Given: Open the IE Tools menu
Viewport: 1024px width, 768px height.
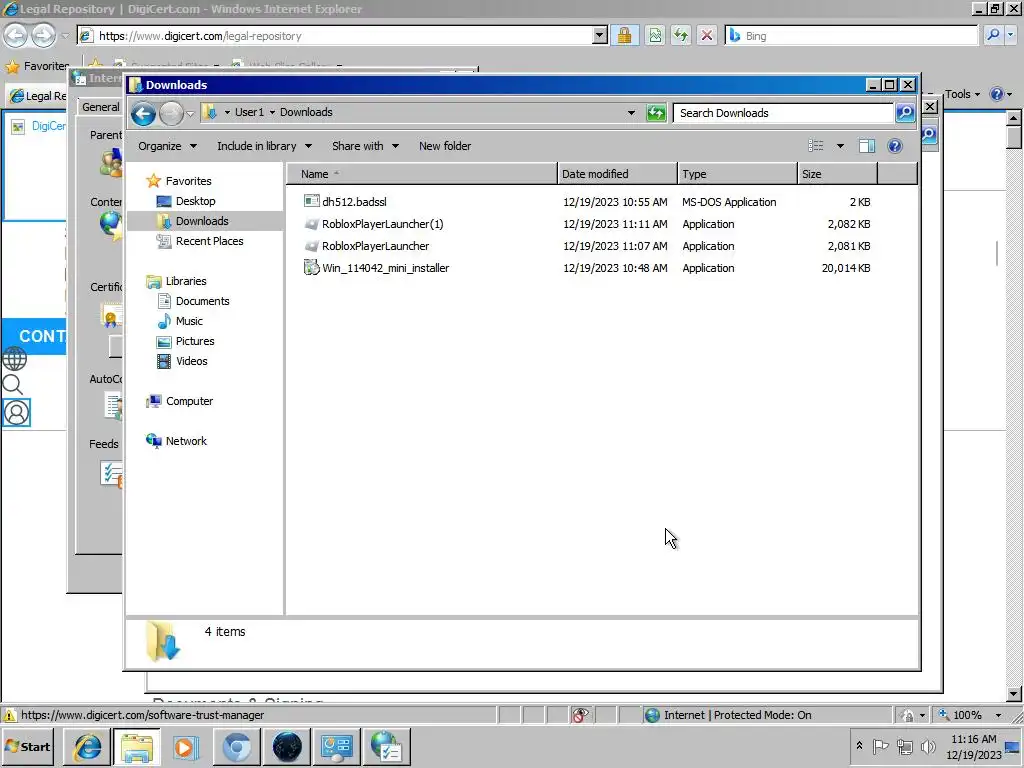Looking at the screenshot, I should (962, 94).
